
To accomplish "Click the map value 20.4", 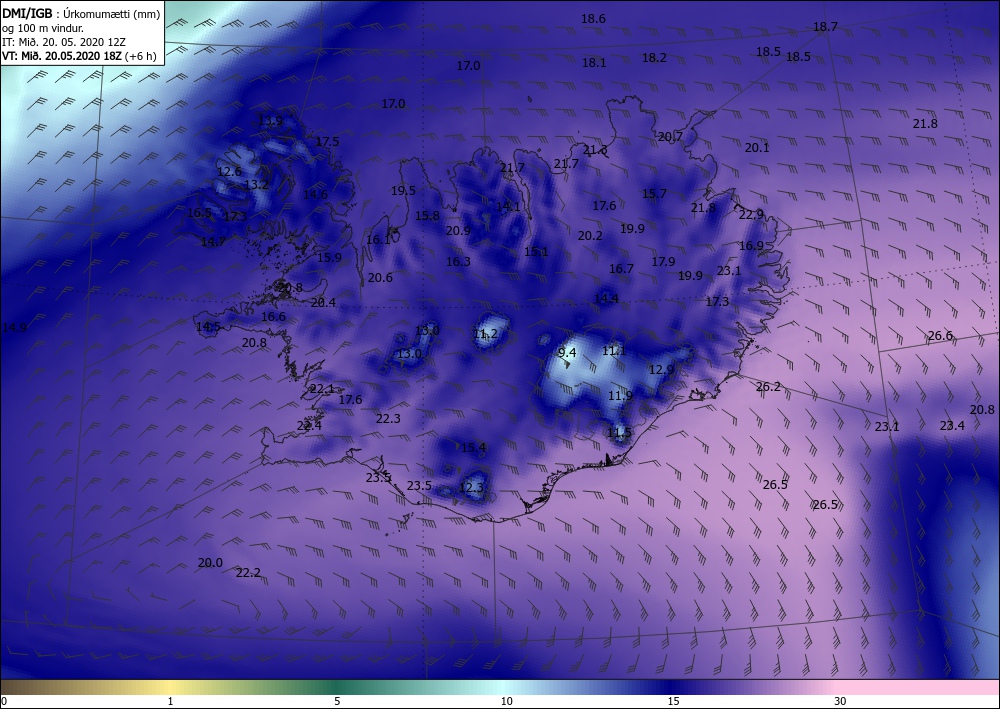I will tap(323, 302).
